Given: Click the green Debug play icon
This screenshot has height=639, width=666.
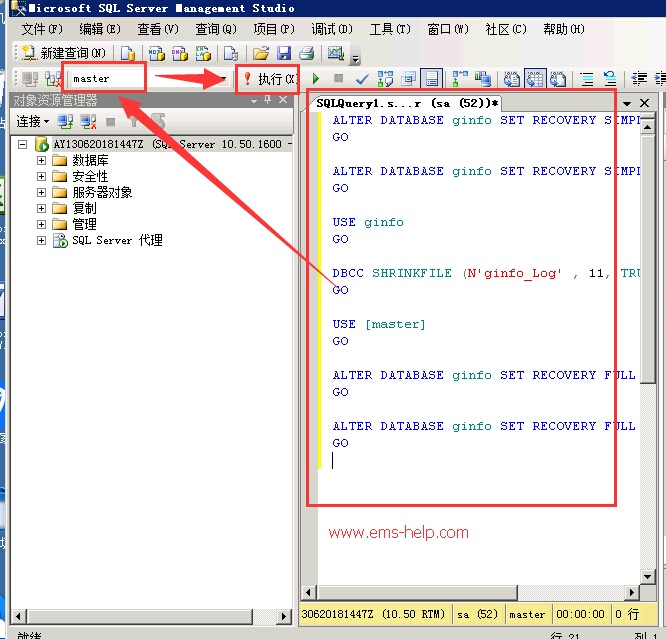Looking at the screenshot, I should pyautogui.click(x=316, y=79).
